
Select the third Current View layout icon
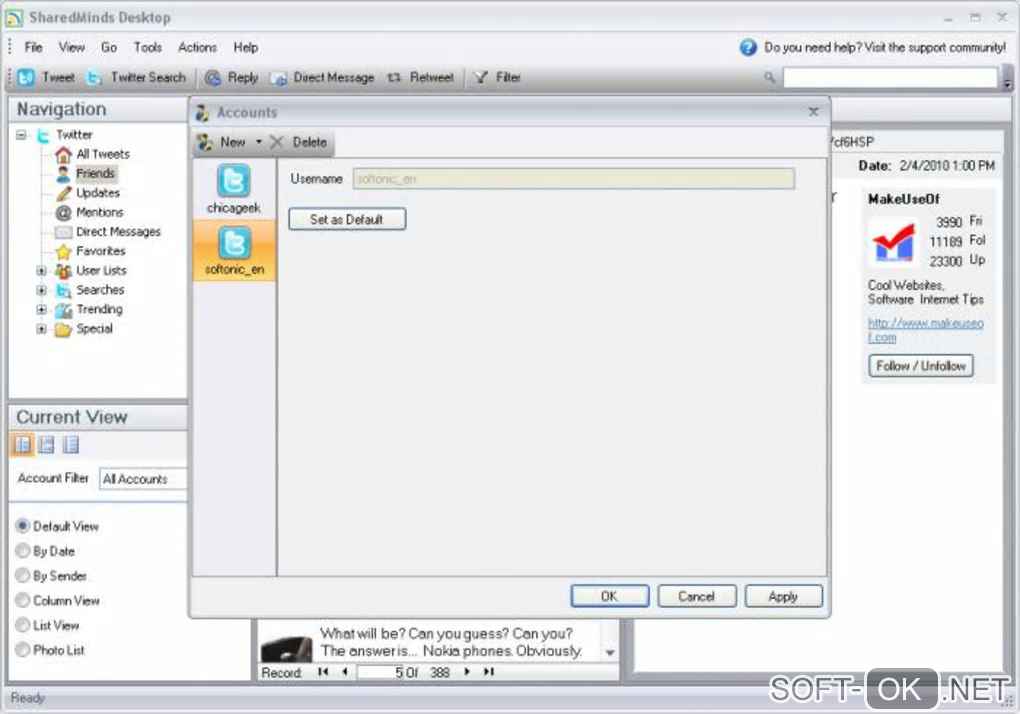click(x=70, y=445)
